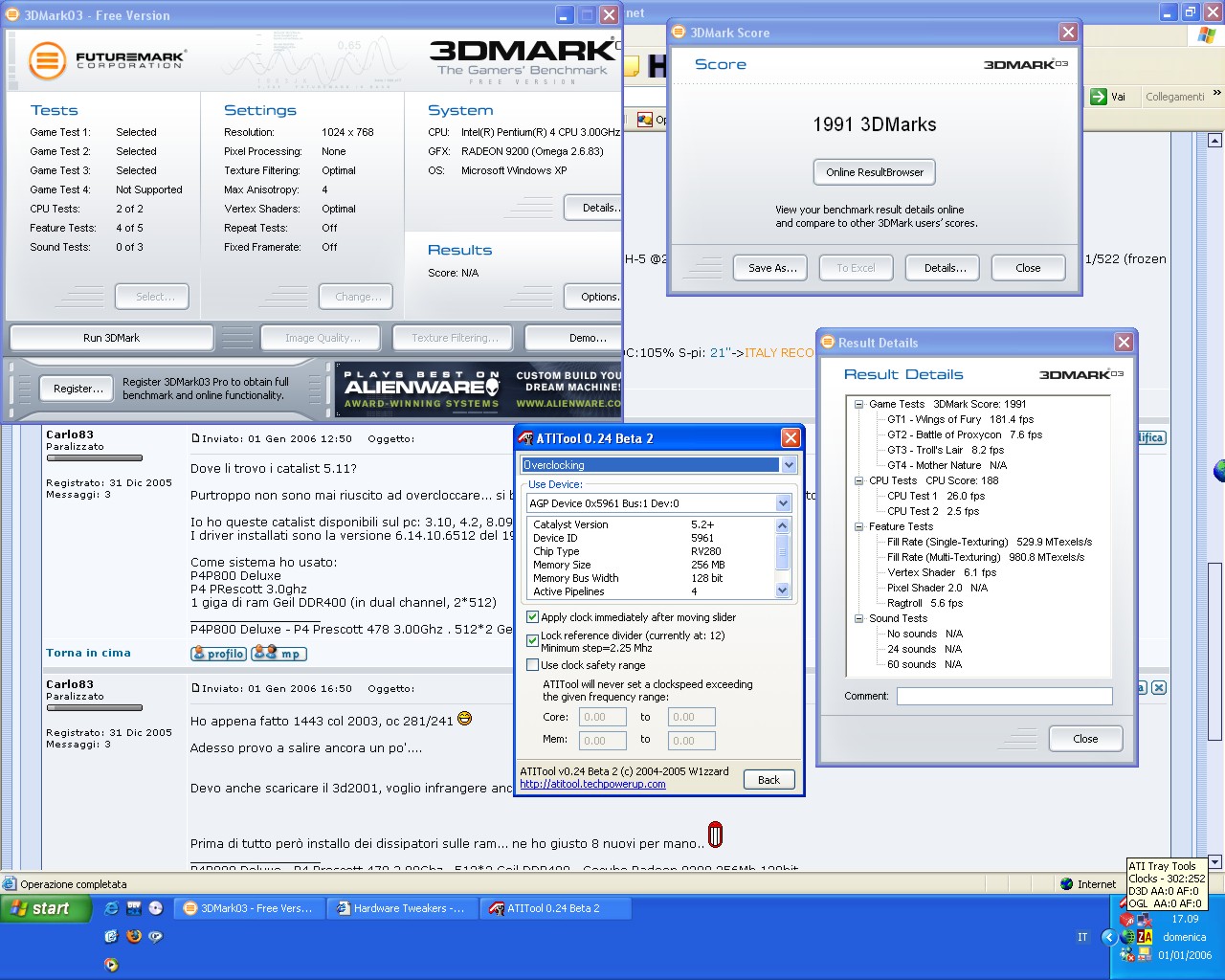Click the mp private message button
Image resolution: width=1225 pixels, height=980 pixels.
(x=278, y=654)
